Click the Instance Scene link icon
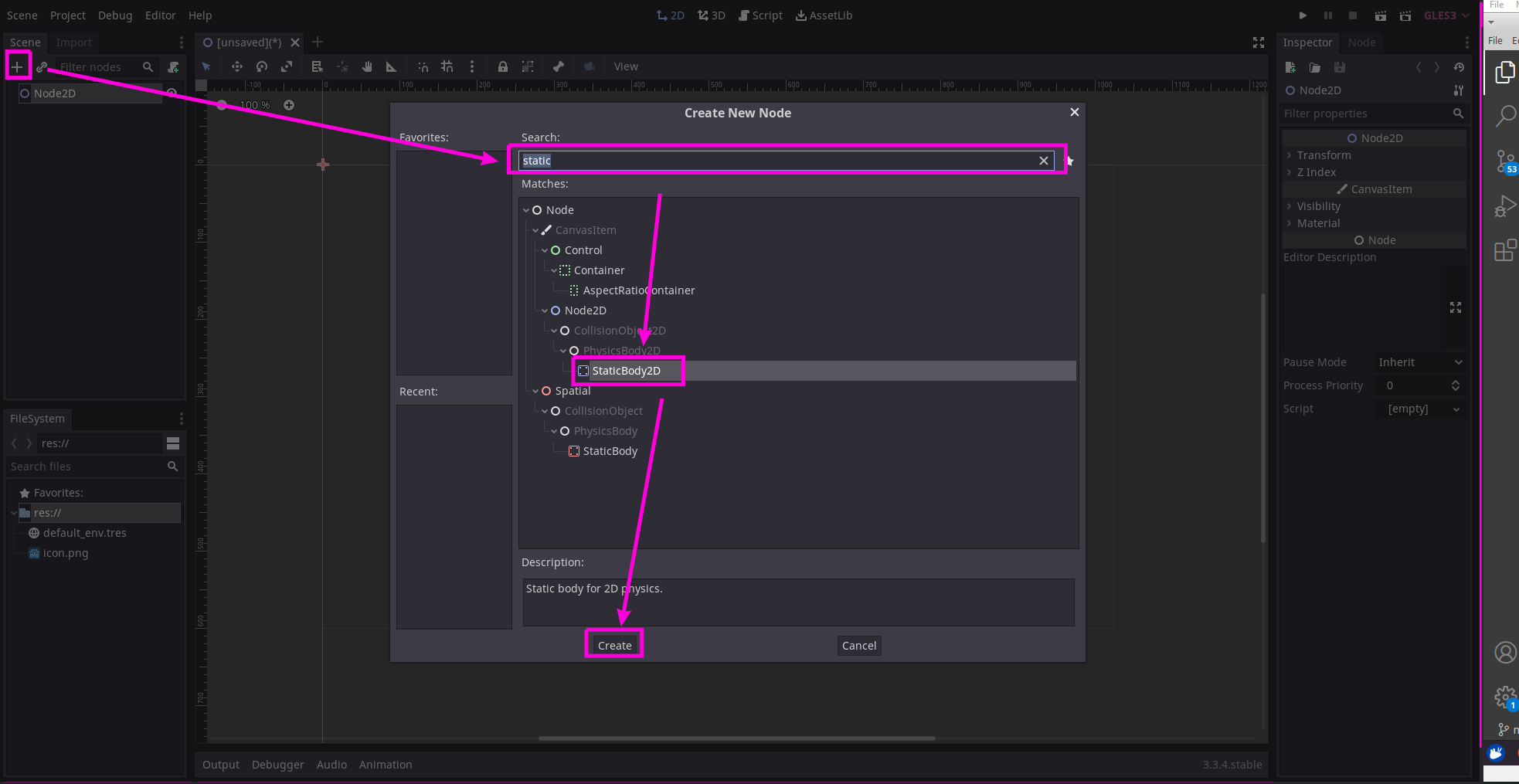The height and width of the screenshot is (784, 1519). (42, 67)
